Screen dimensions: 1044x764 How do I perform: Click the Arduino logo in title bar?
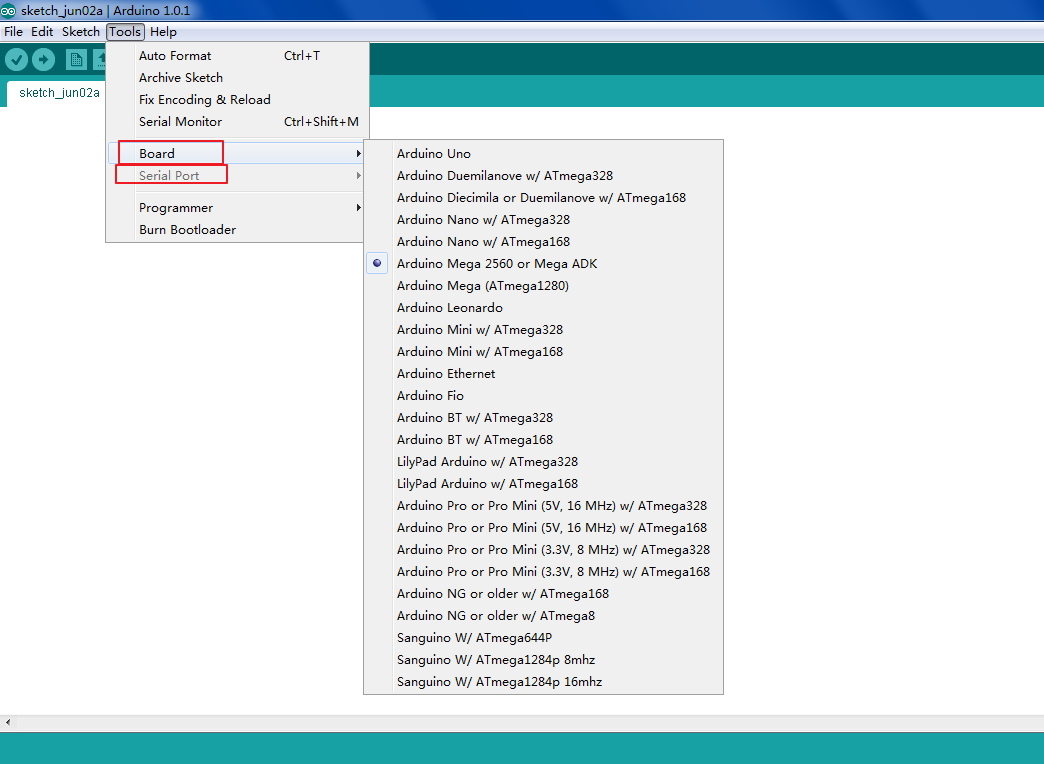click(x=9, y=11)
